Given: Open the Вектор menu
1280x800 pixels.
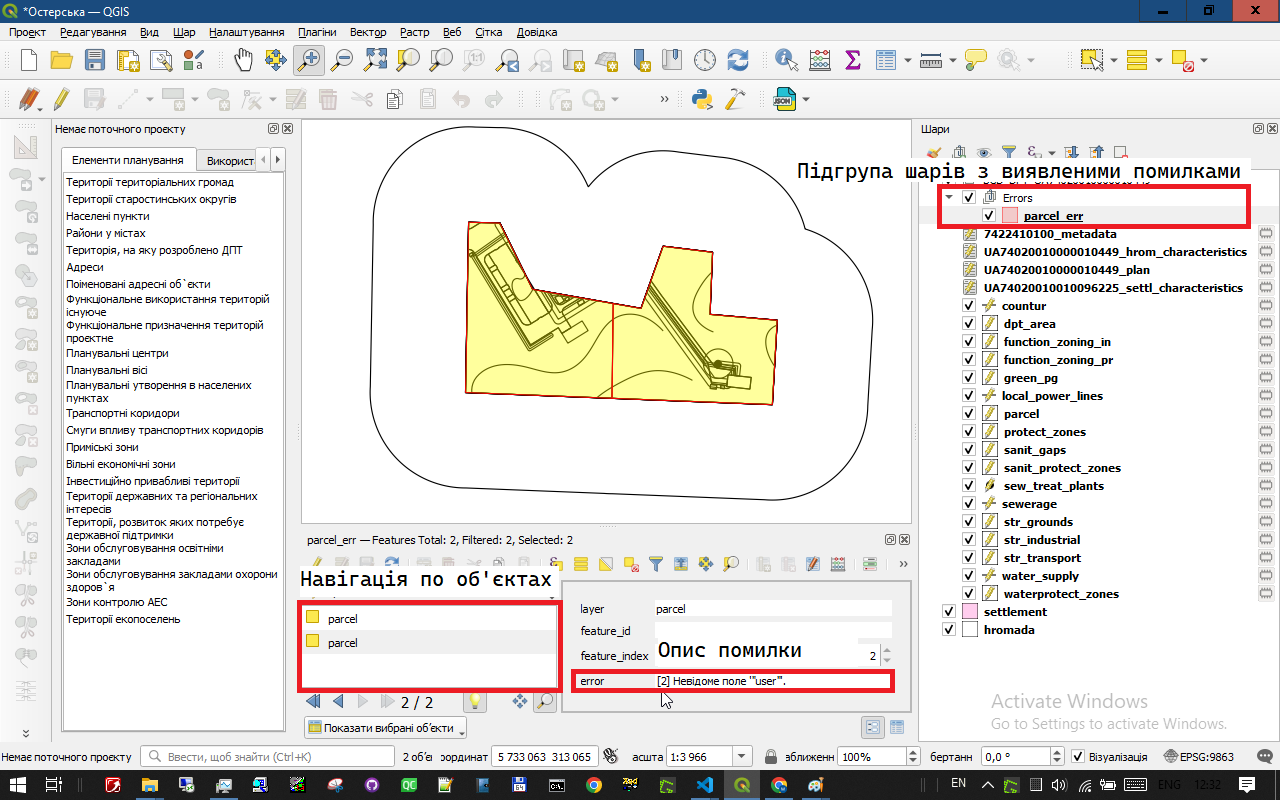Looking at the screenshot, I should pyautogui.click(x=368, y=32).
